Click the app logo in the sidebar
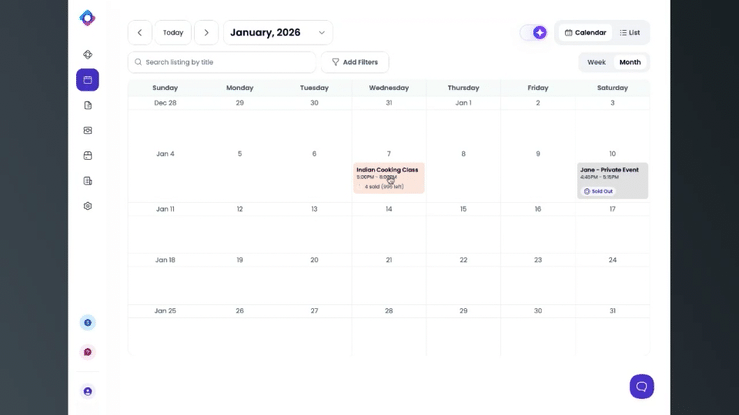739x415 pixels. (x=87, y=17)
